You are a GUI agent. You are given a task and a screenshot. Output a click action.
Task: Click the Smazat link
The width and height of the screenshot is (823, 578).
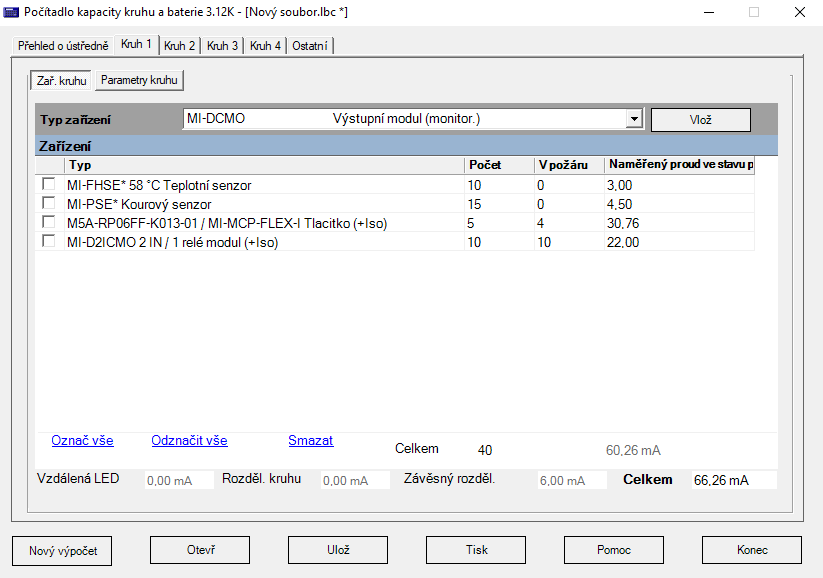tap(310, 441)
